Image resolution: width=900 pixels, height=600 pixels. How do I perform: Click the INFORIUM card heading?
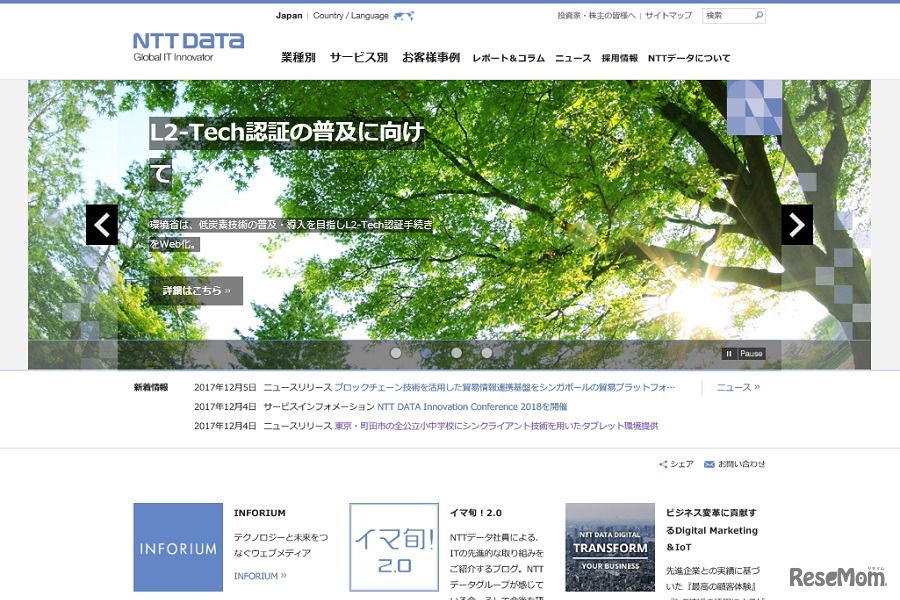click(259, 513)
